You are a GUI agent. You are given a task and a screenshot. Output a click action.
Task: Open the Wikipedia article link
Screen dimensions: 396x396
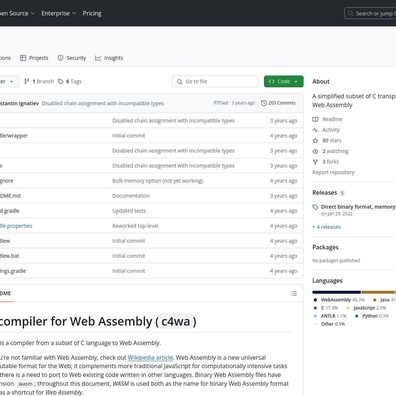pyautogui.click(x=150, y=357)
